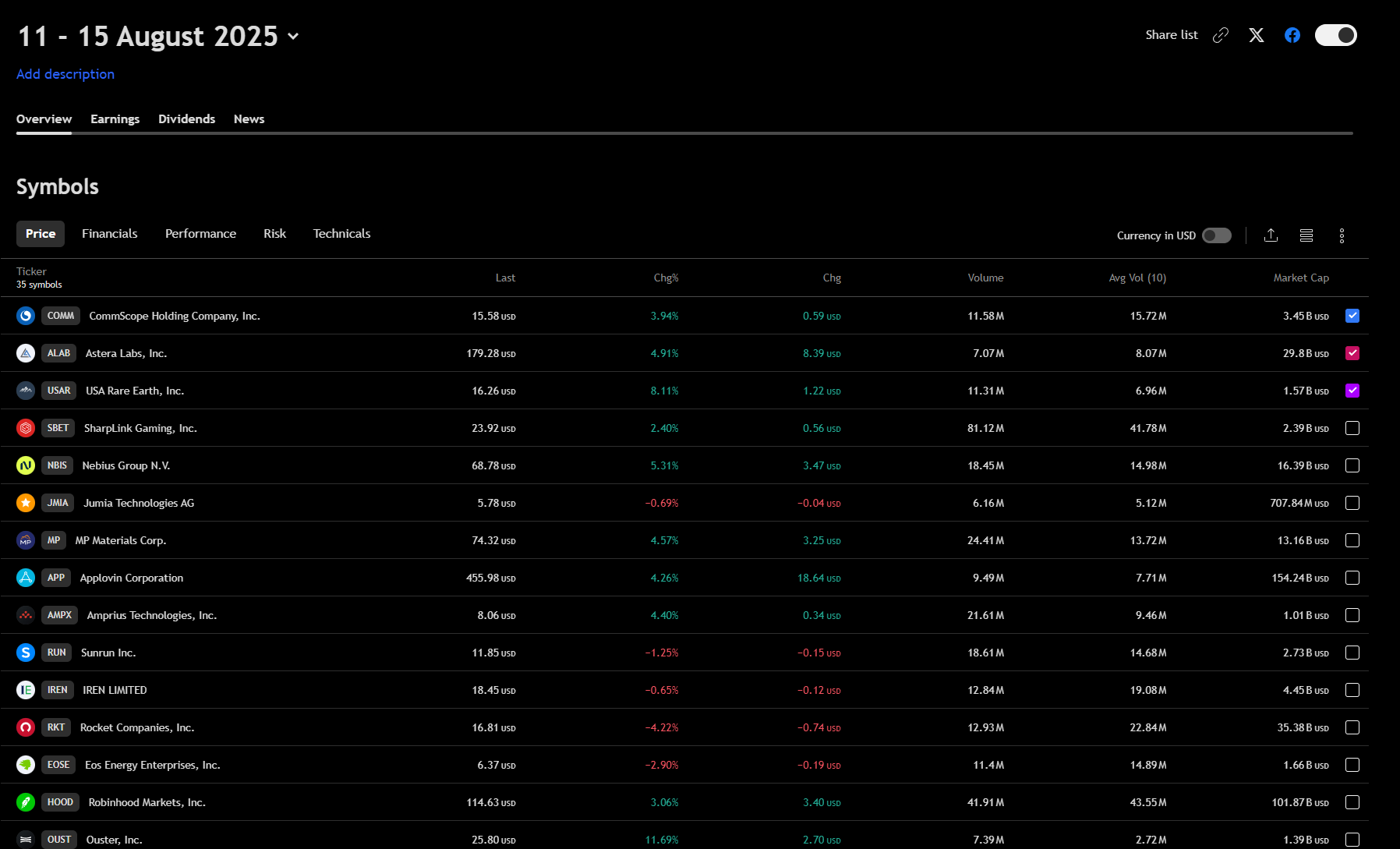The height and width of the screenshot is (849, 1400).
Task: Click the Add description link
Action: [65, 74]
